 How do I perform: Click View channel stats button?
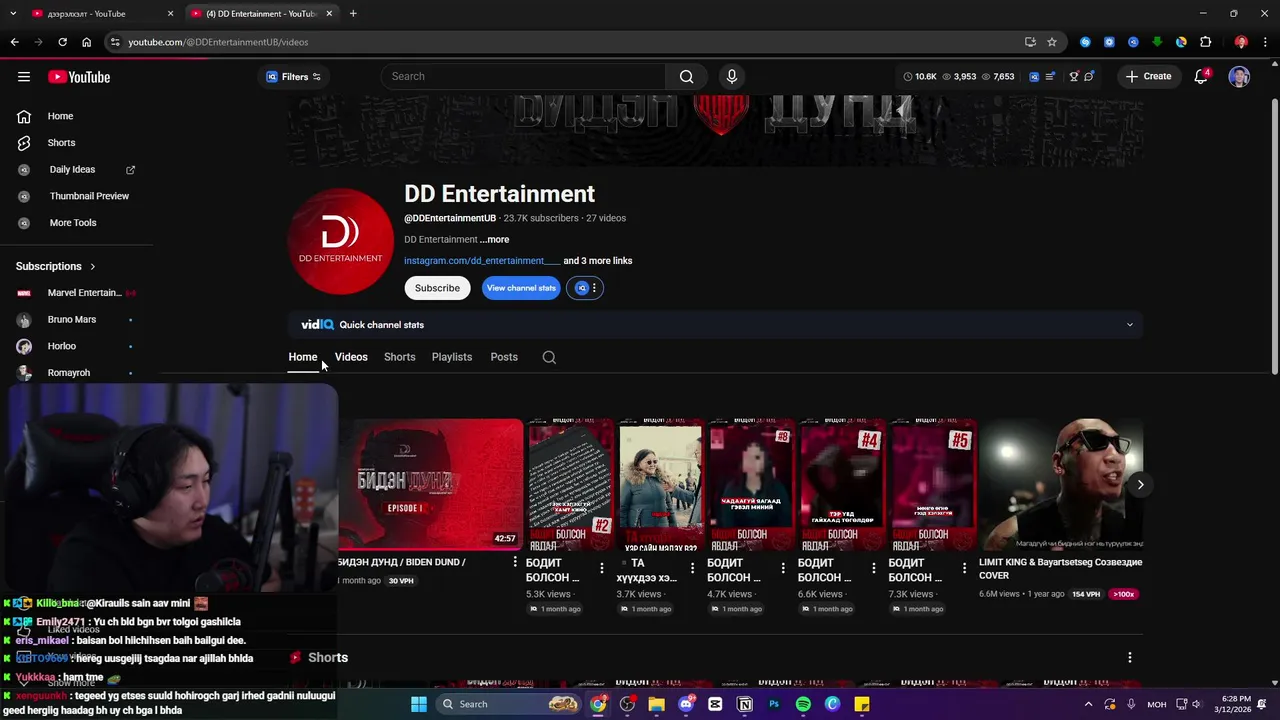tap(521, 288)
